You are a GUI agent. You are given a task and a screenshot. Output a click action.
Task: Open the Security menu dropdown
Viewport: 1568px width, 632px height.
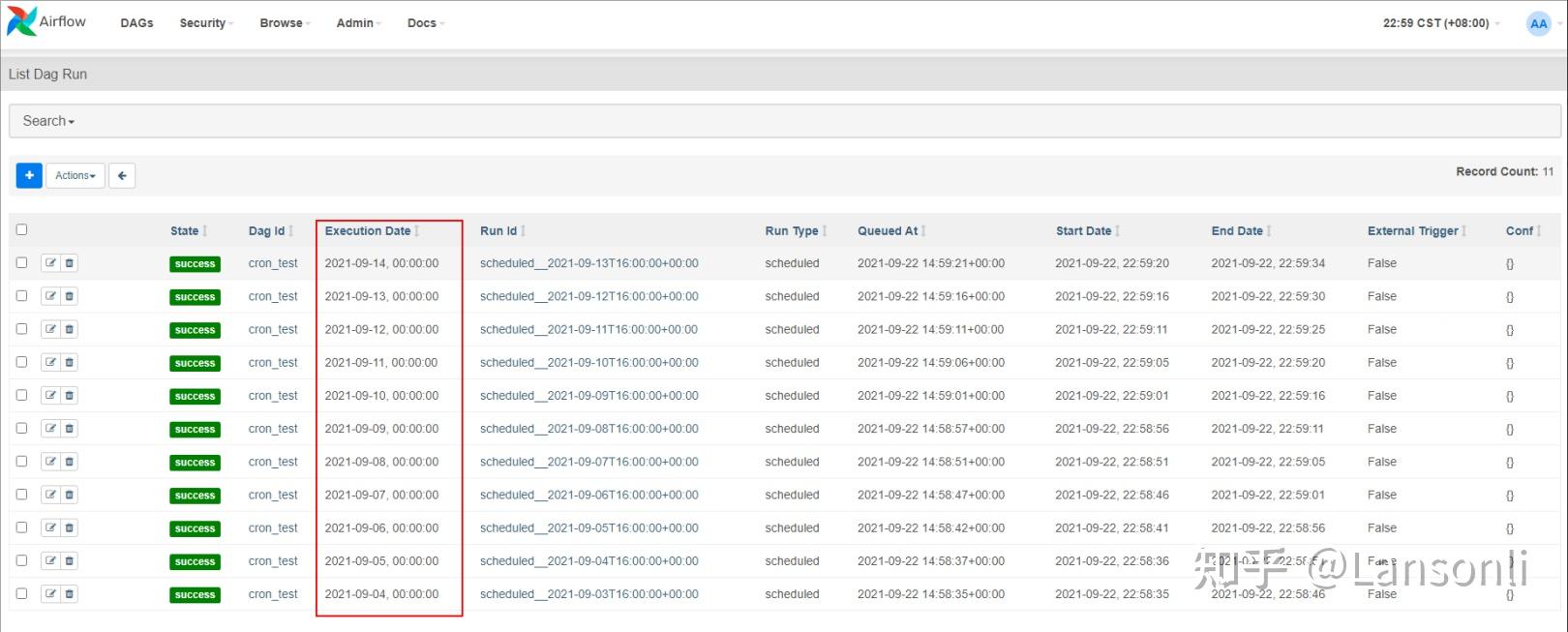coord(206,23)
